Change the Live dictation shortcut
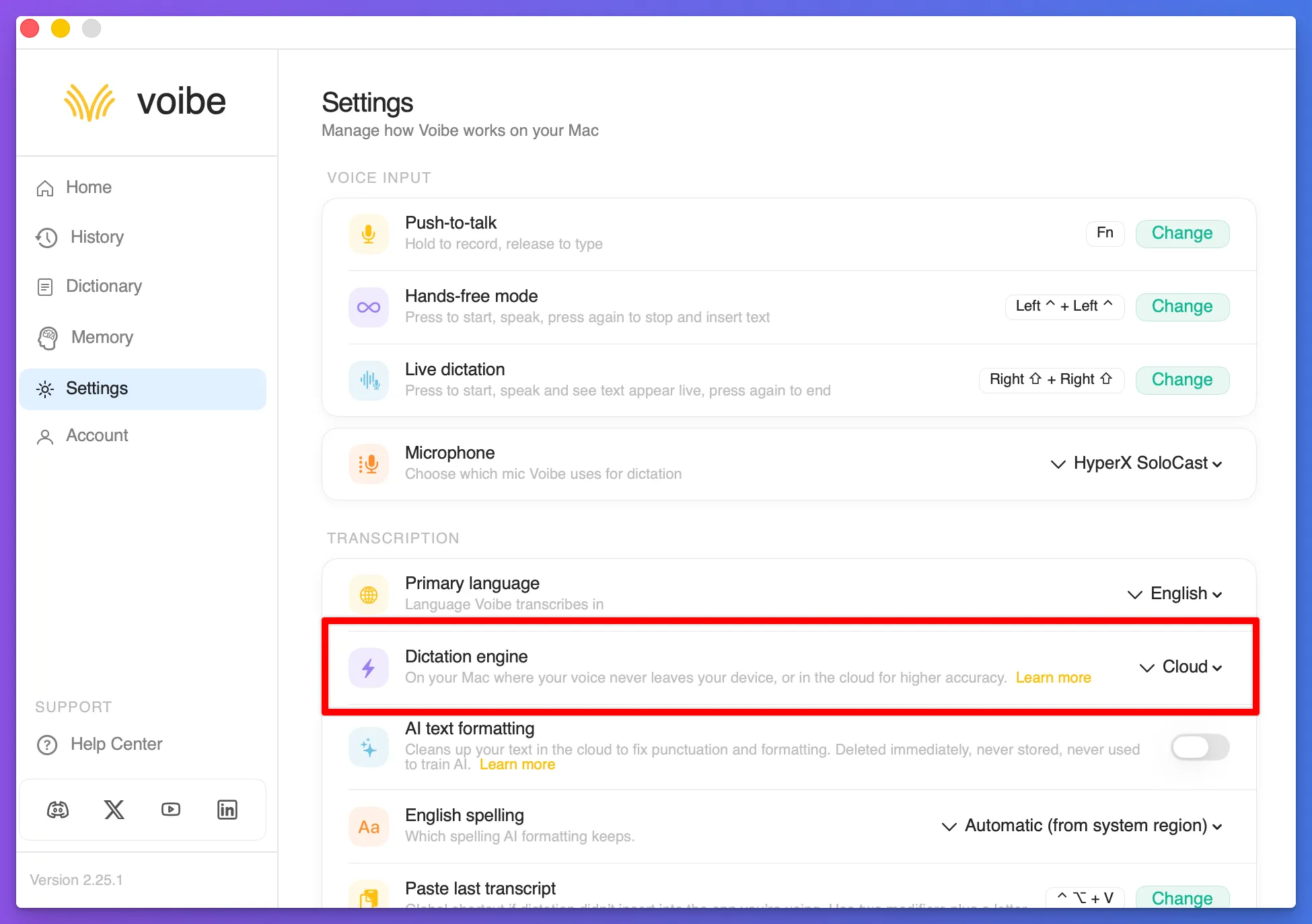The height and width of the screenshot is (924, 1312). [x=1182, y=380]
